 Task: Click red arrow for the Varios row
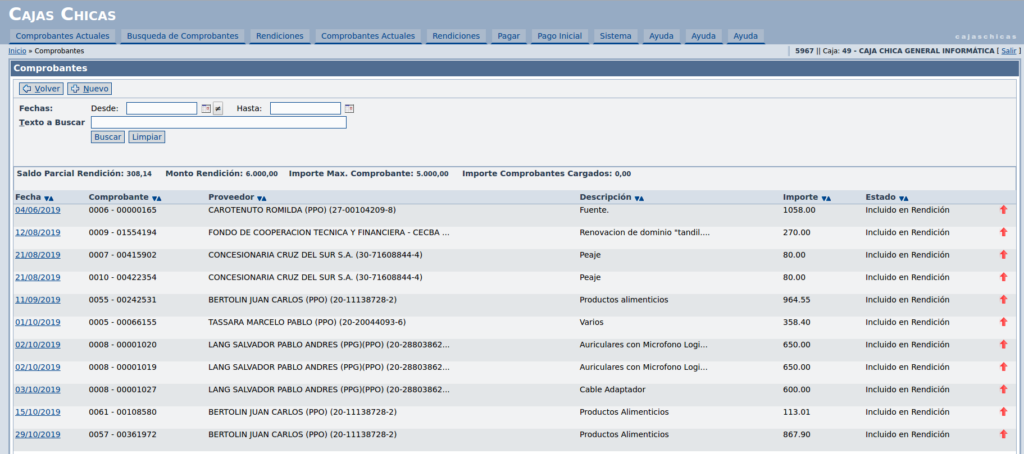tap(1003, 322)
